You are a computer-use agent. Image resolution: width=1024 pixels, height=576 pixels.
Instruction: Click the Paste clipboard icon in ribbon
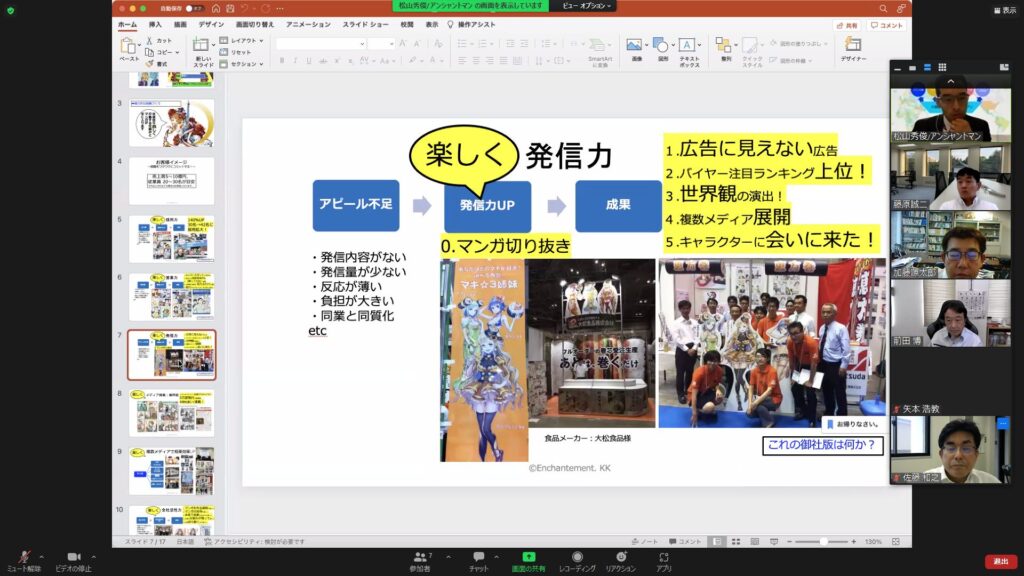coord(128,46)
